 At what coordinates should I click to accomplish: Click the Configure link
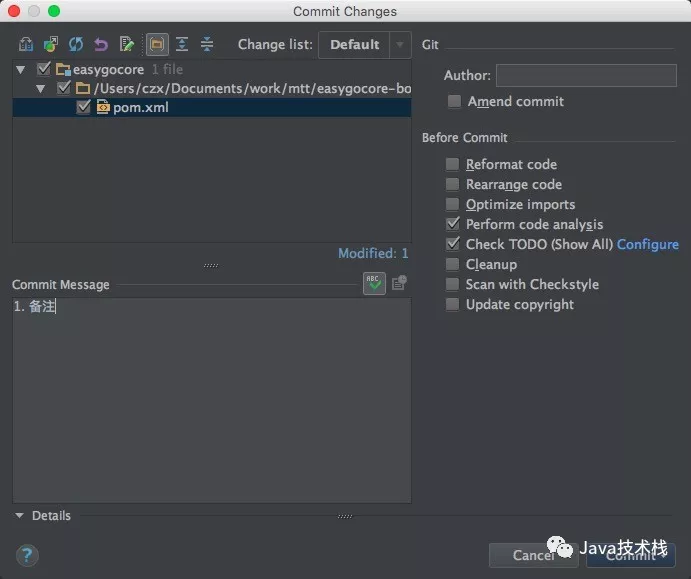click(647, 244)
